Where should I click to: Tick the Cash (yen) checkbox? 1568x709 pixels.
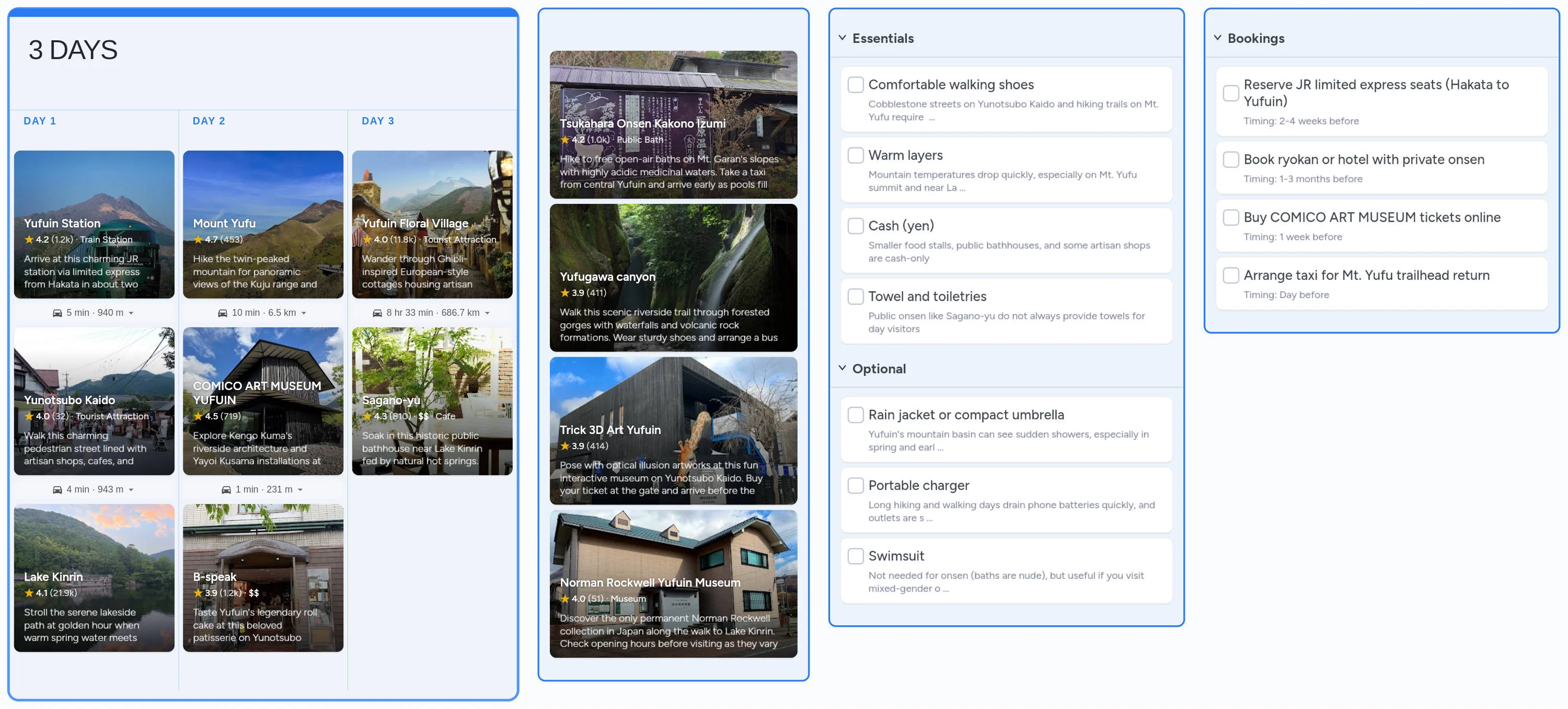[x=855, y=226]
